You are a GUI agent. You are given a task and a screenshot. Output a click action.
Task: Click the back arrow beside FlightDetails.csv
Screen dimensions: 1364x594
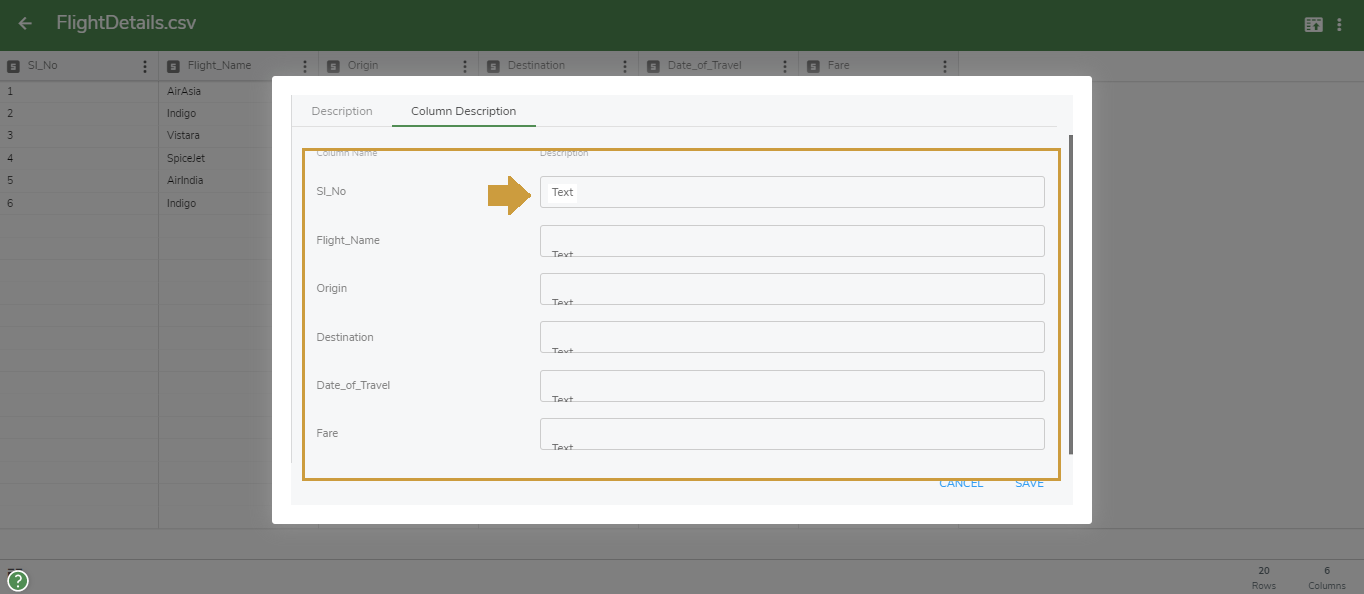(23, 23)
